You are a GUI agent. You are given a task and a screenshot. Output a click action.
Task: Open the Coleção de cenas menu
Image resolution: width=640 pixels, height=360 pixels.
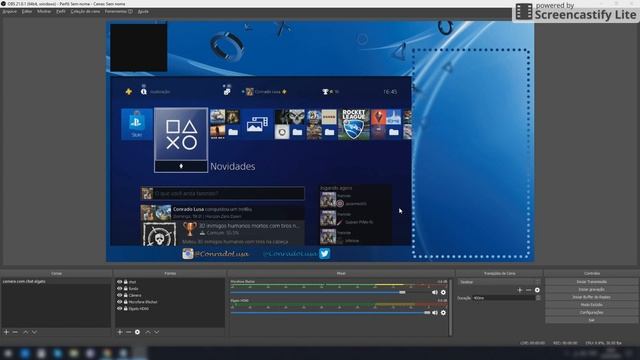point(85,11)
